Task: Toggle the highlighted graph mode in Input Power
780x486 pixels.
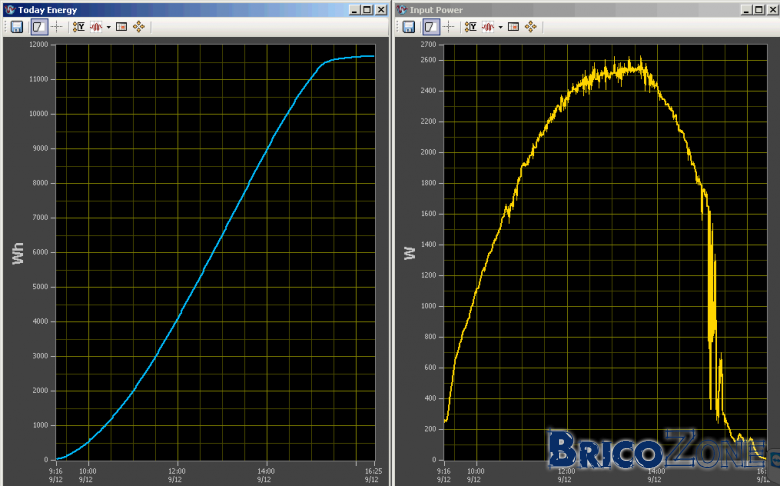Action: [431, 27]
